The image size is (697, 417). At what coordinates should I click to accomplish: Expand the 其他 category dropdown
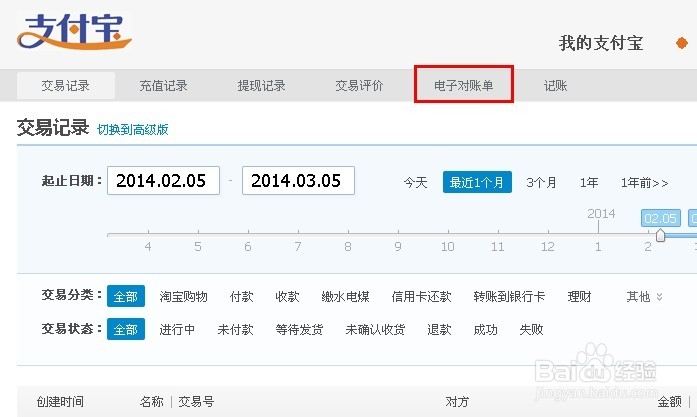(x=644, y=297)
